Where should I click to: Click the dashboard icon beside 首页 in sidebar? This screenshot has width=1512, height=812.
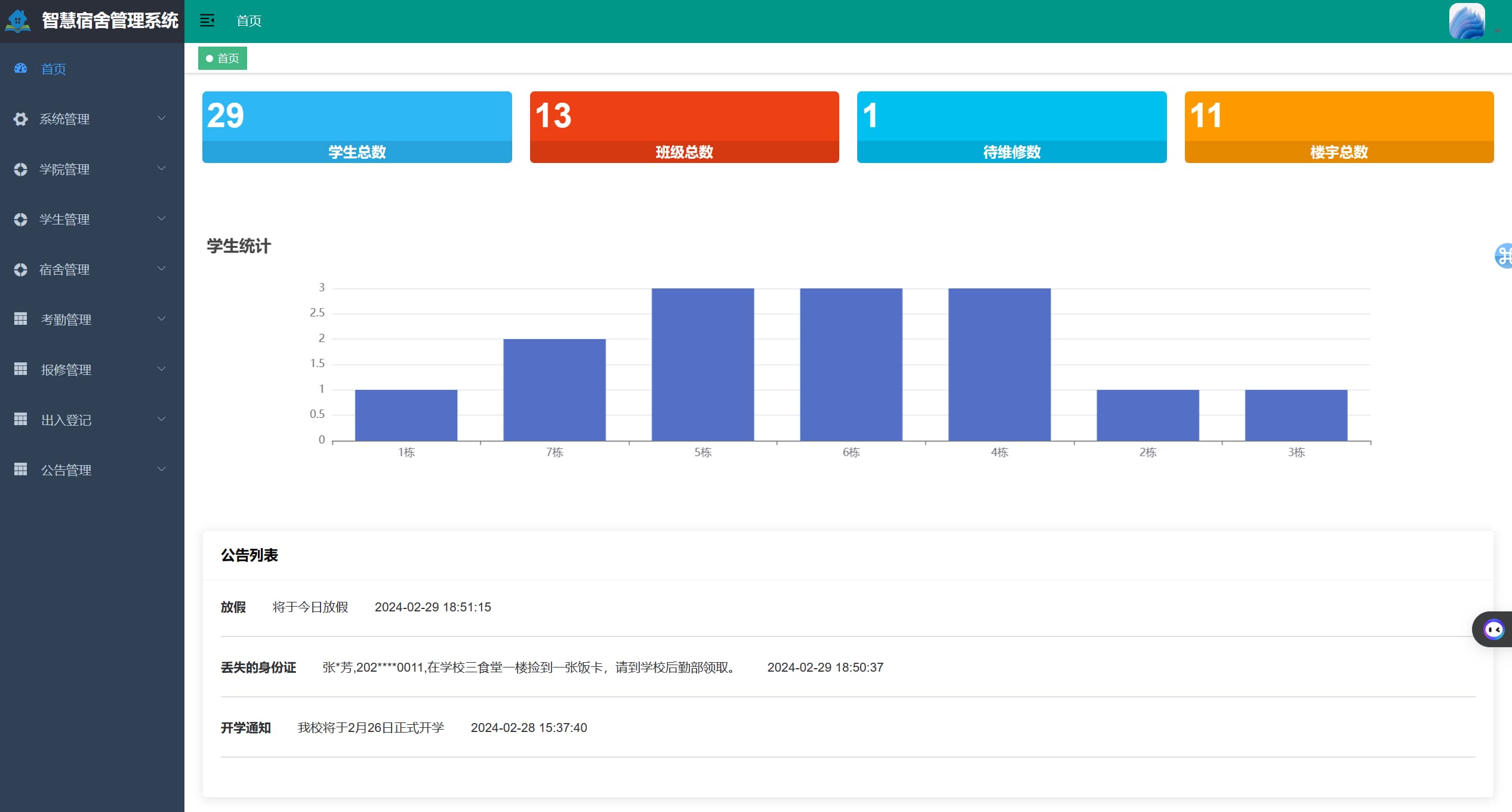click(x=20, y=69)
